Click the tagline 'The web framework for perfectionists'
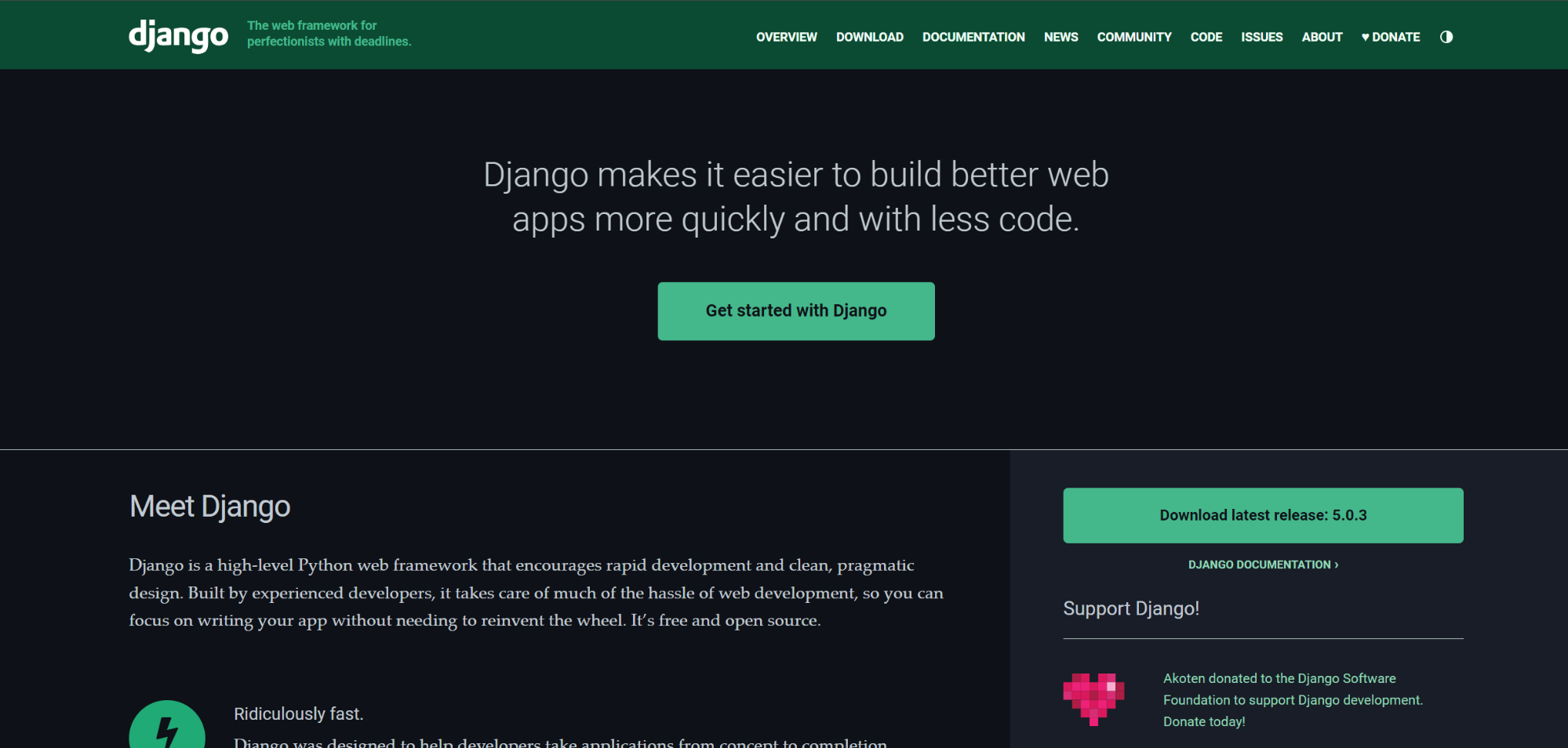The width and height of the screenshot is (1568, 748). 329,34
